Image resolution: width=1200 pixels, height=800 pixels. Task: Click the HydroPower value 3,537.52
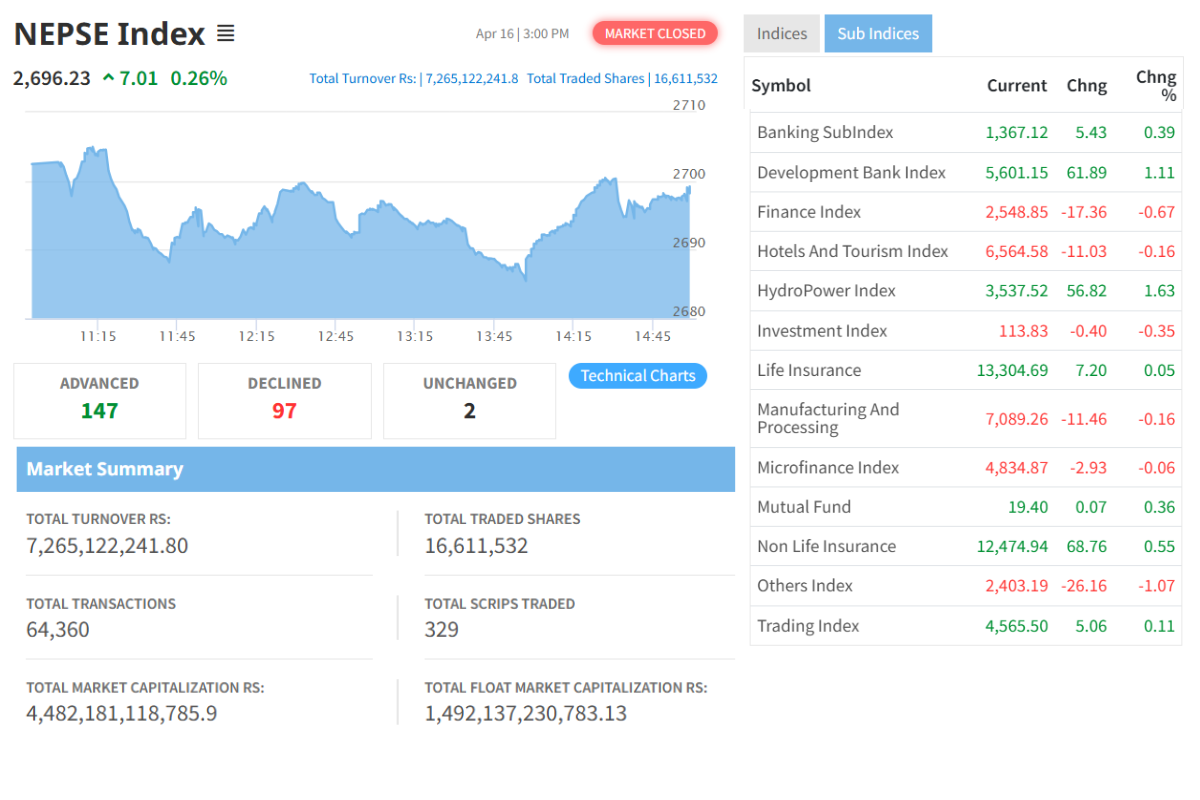pos(1017,291)
